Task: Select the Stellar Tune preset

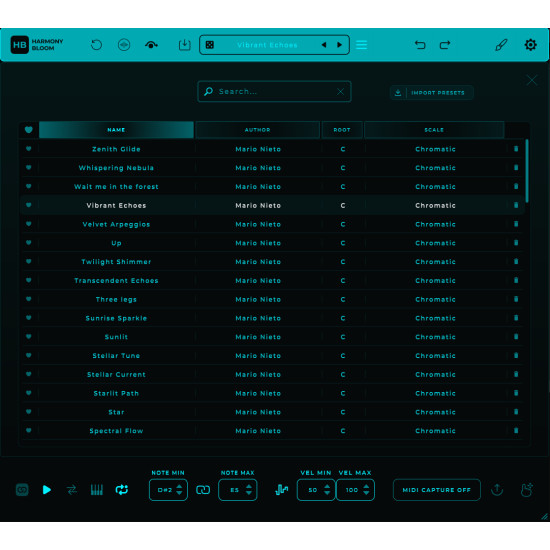Action: 272,355
